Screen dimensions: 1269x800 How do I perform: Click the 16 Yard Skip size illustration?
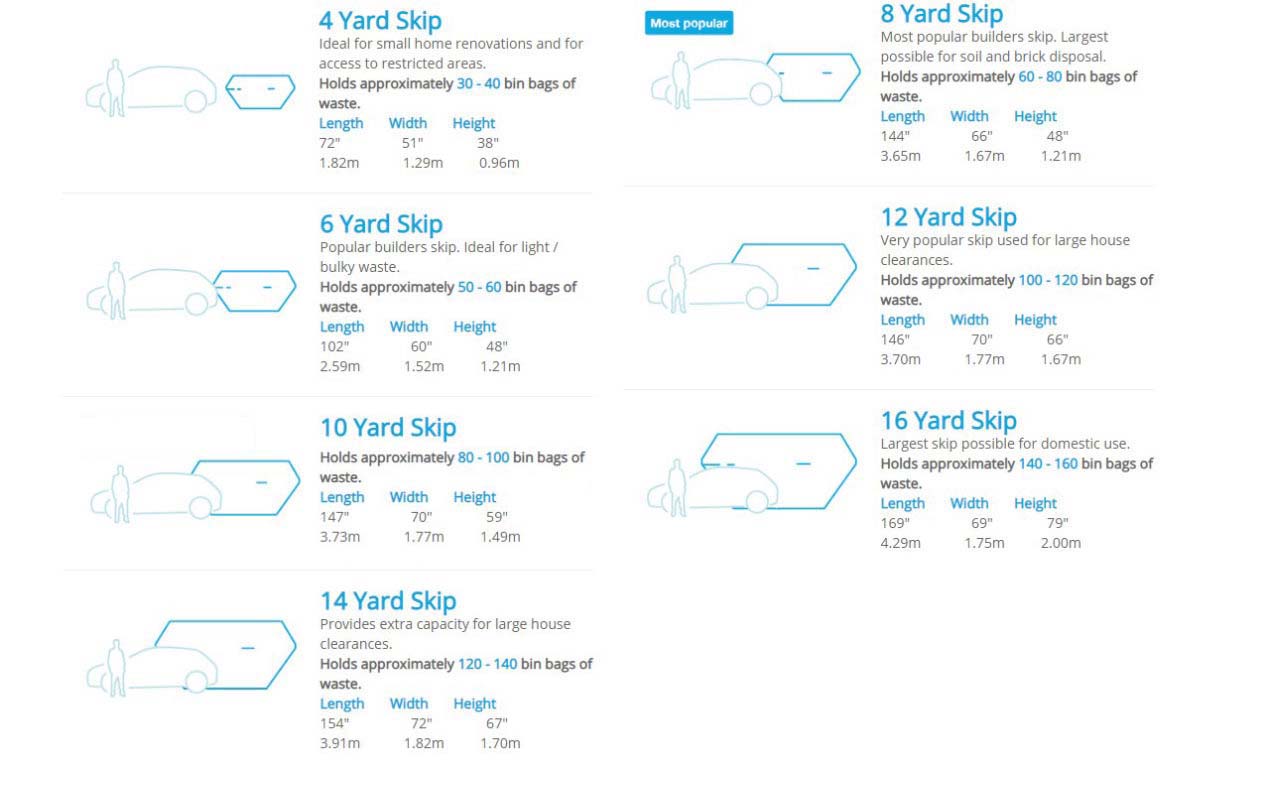752,472
